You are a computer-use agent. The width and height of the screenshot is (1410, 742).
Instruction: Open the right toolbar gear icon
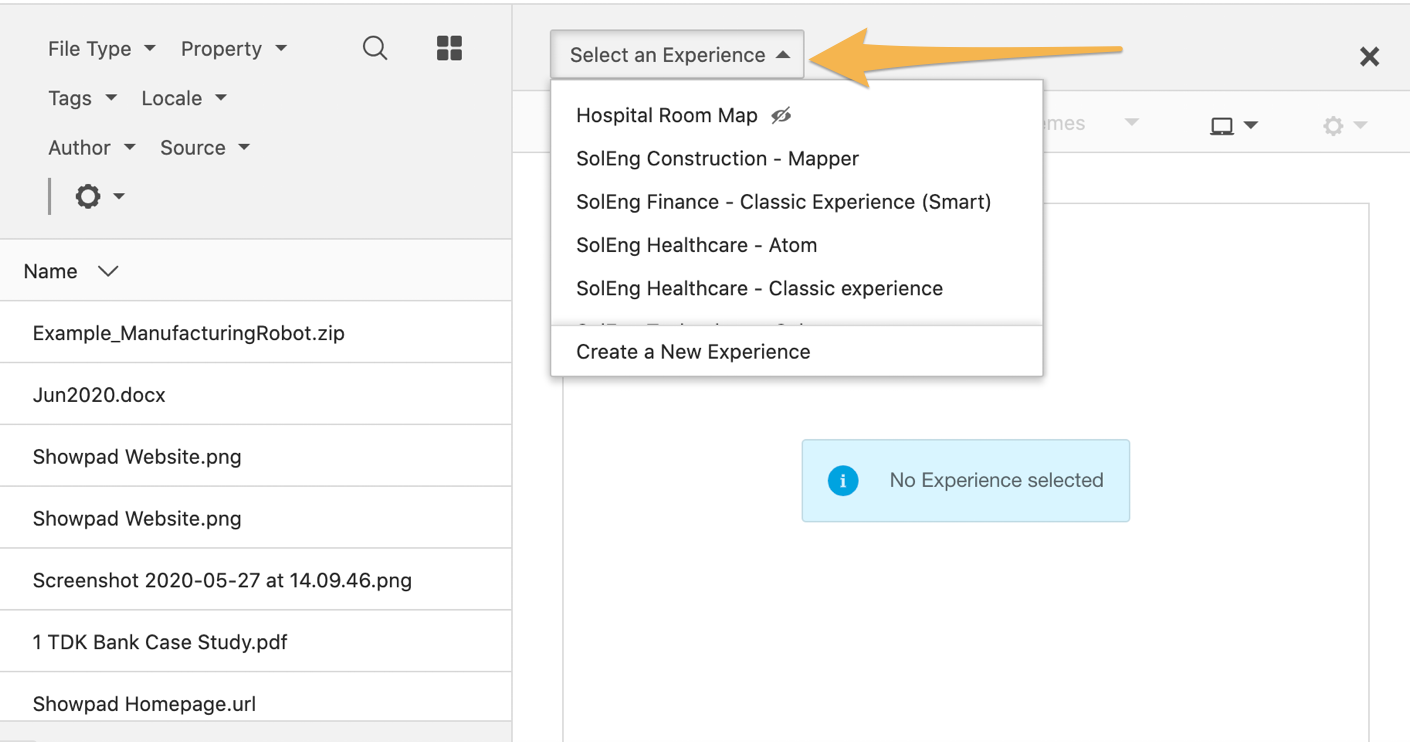coord(1333,125)
